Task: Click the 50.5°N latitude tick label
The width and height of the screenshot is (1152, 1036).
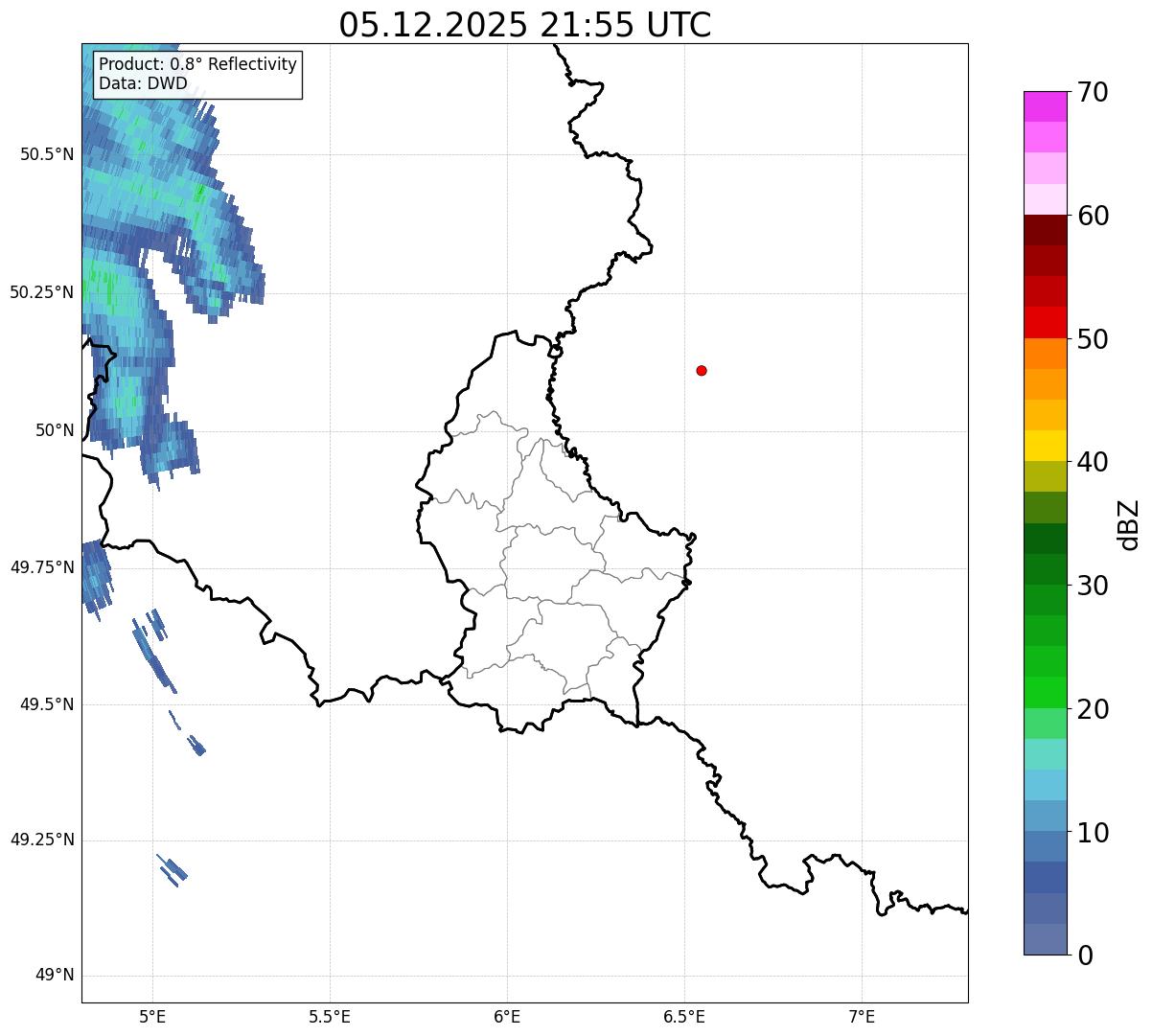Action: pos(47,154)
